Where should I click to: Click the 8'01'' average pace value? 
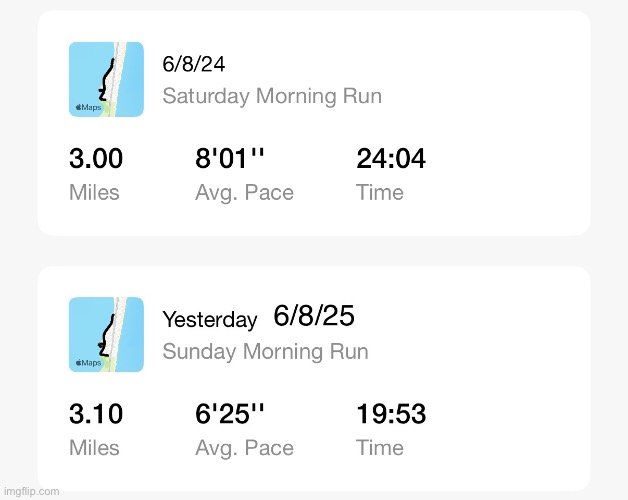pyautogui.click(x=230, y=158)
